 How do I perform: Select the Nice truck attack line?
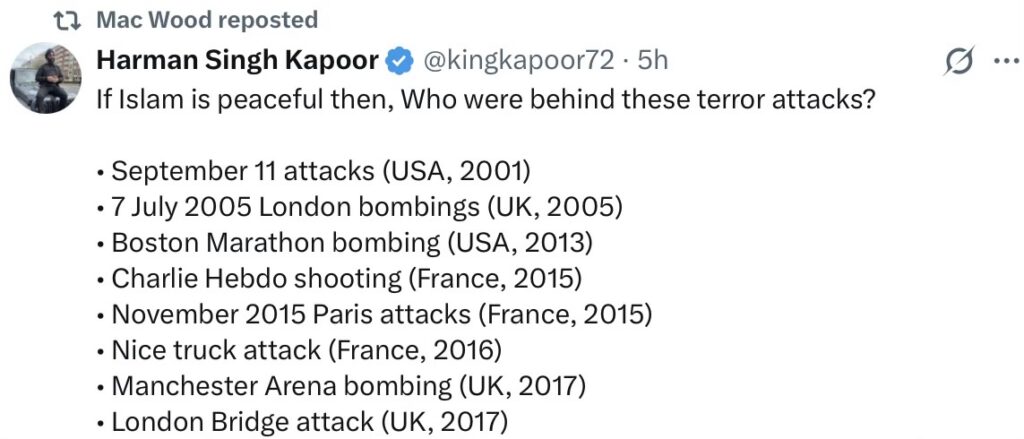tap(305, 350)
